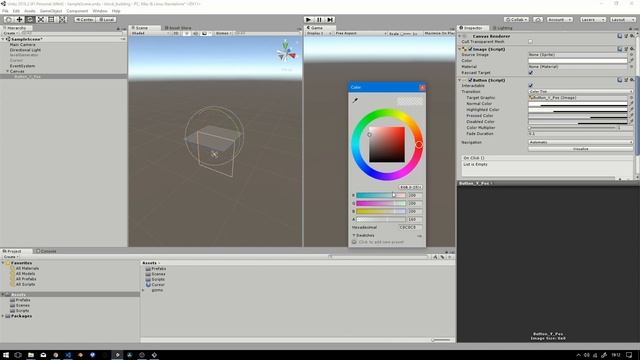Toggle Center pivot mode button

[x=84, y=19]
